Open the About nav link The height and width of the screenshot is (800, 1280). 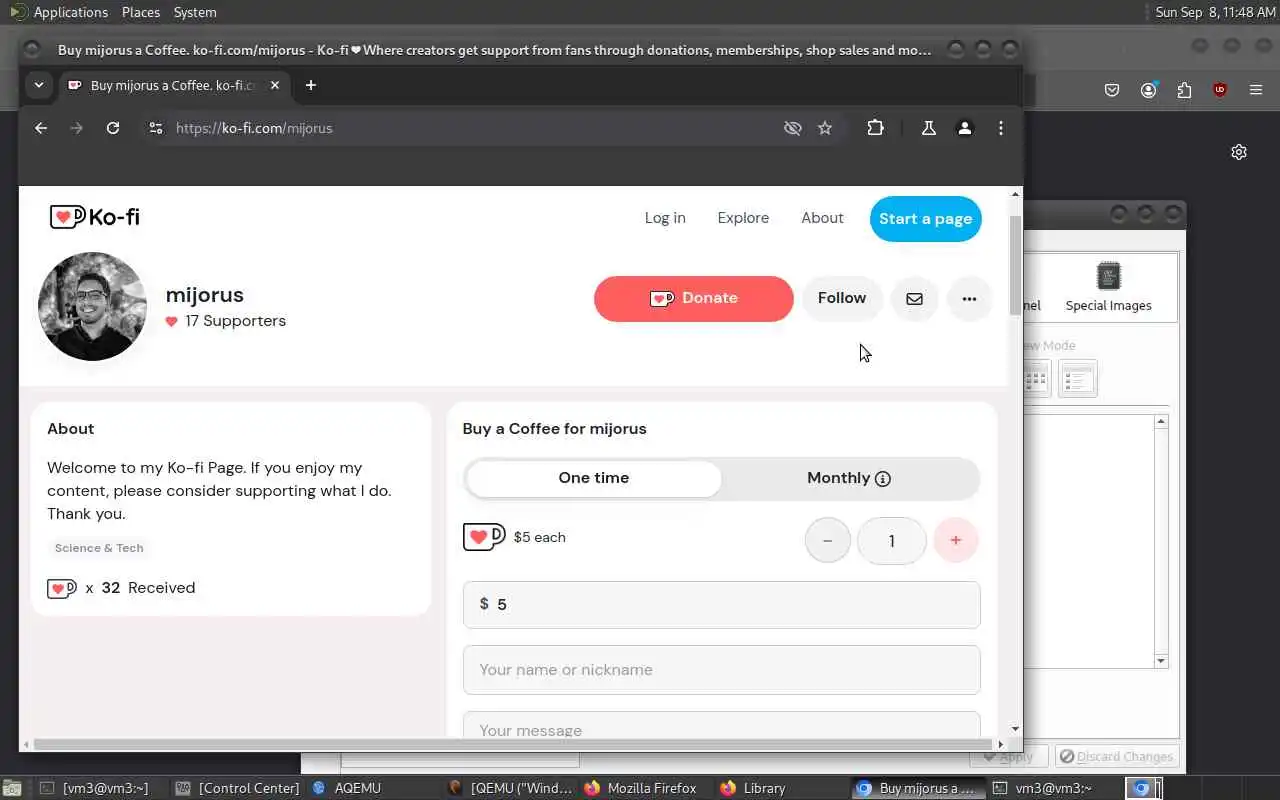tap(822, 218)
